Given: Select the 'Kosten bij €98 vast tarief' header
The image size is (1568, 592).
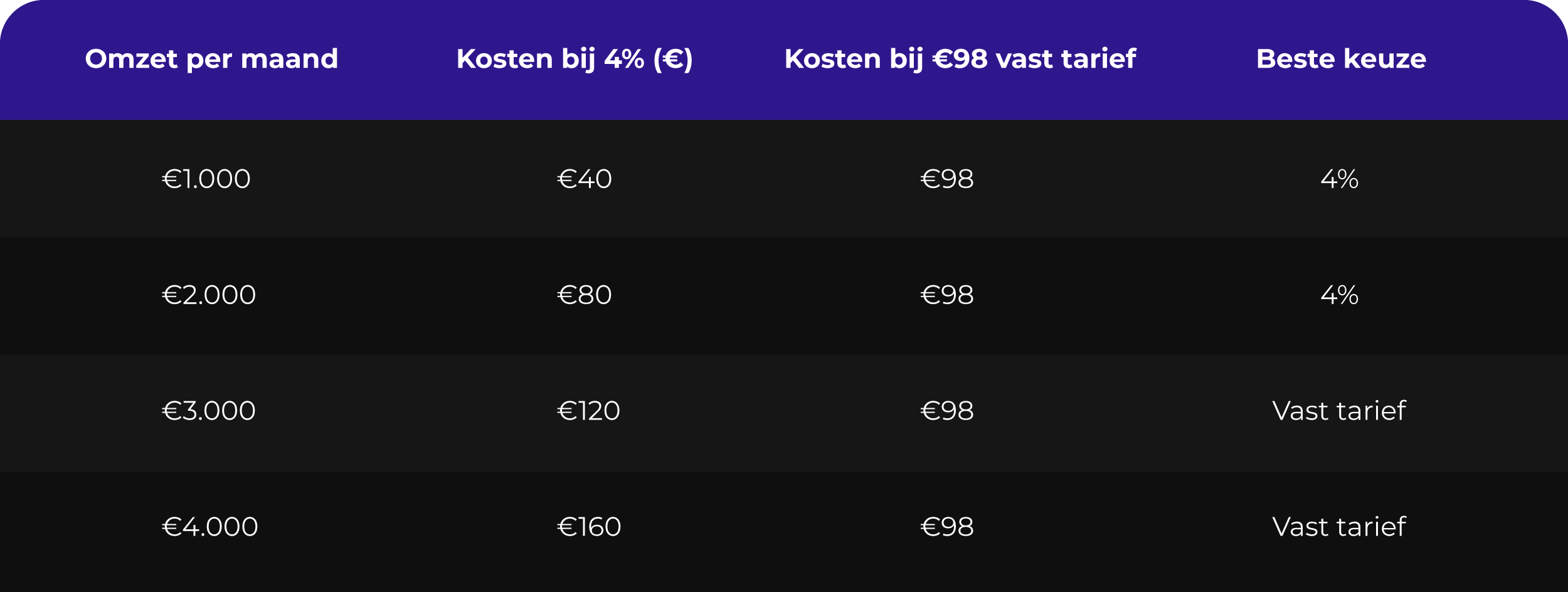Looking at the screenshot, I should (960, 59).
